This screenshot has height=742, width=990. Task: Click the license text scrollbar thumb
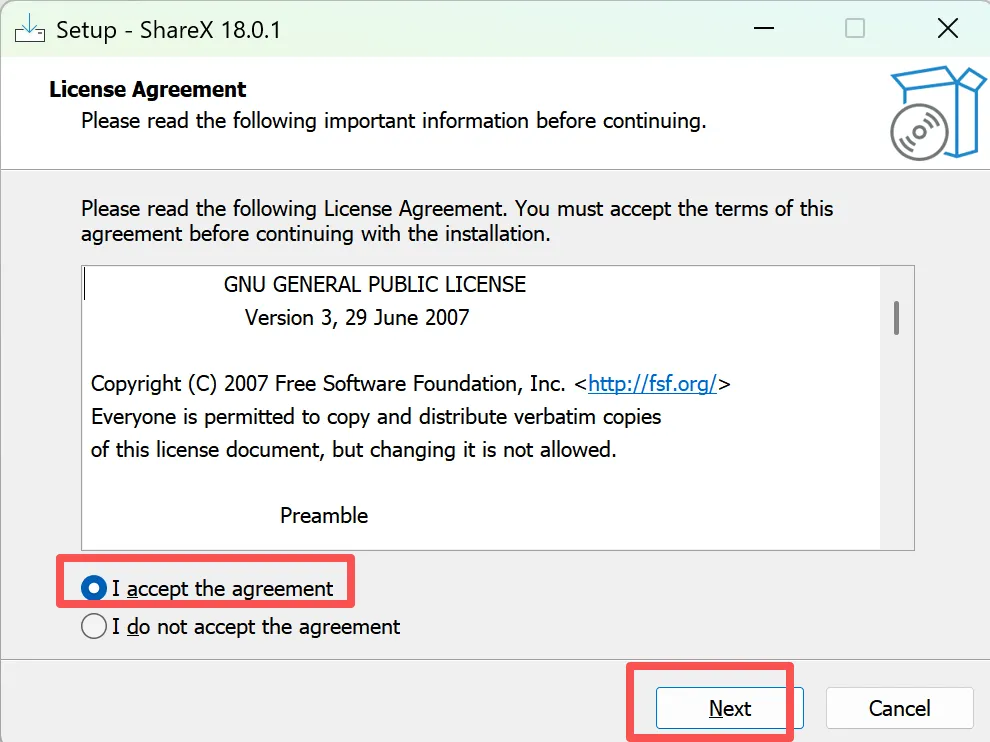pyautogui.click(x=896, y=318)
